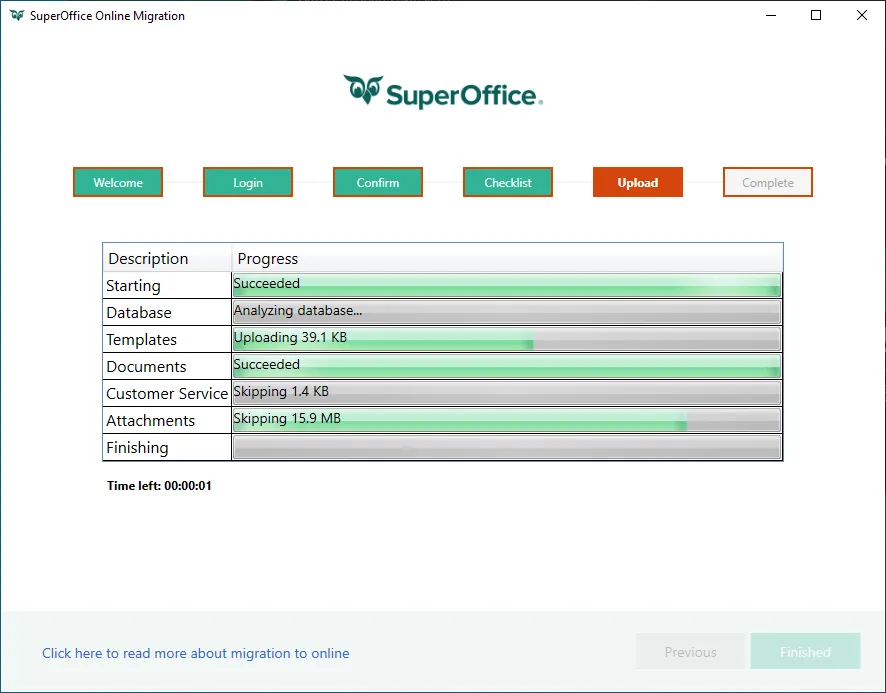This screenshot has height=693, width=886.
Task: Maximize the migration window
Action: 816,16
